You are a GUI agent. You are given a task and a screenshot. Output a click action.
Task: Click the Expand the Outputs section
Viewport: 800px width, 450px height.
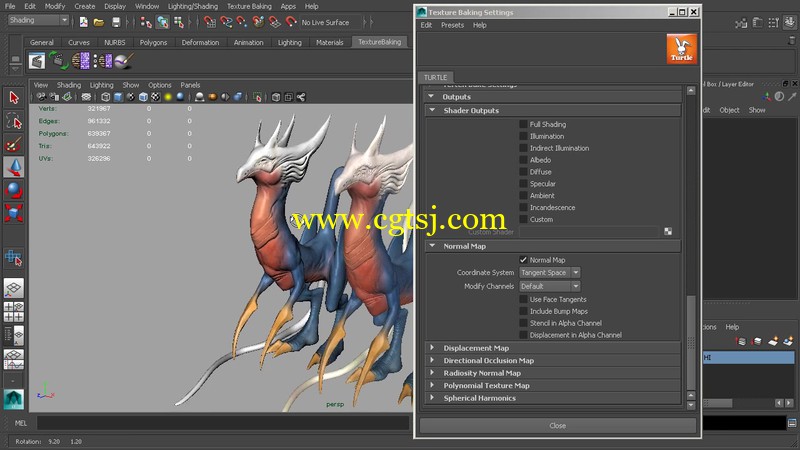tap(431, 96)
